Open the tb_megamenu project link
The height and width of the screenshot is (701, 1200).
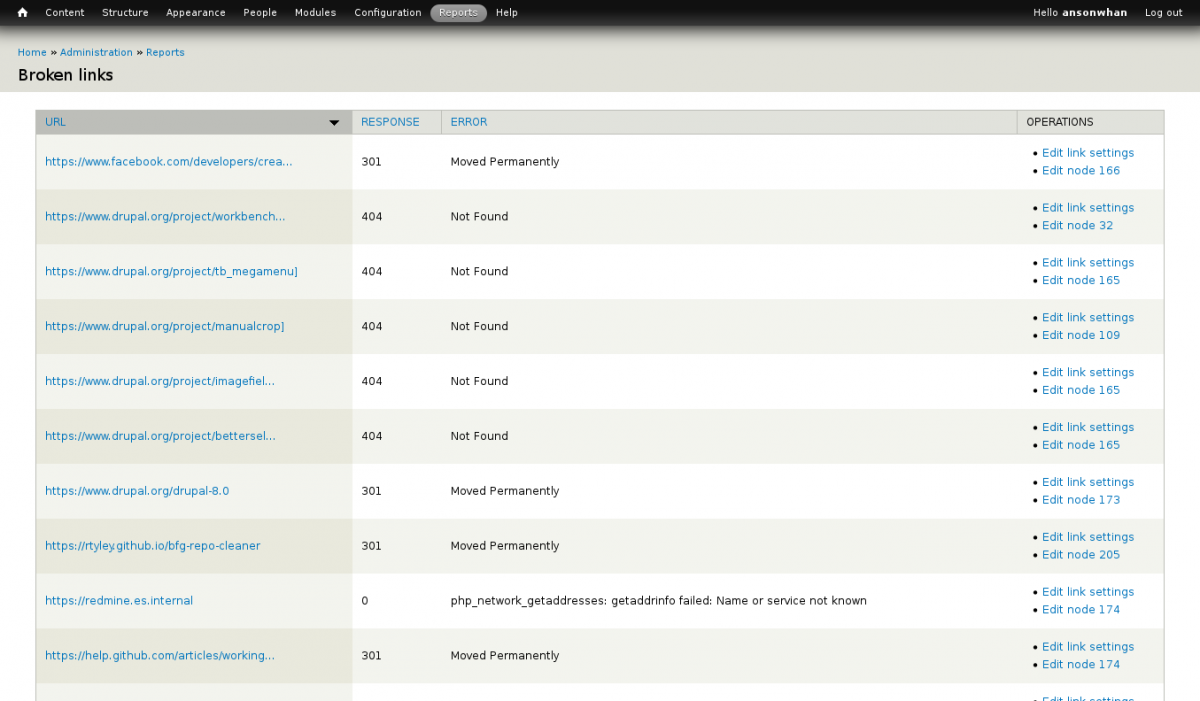click(171, 272)
